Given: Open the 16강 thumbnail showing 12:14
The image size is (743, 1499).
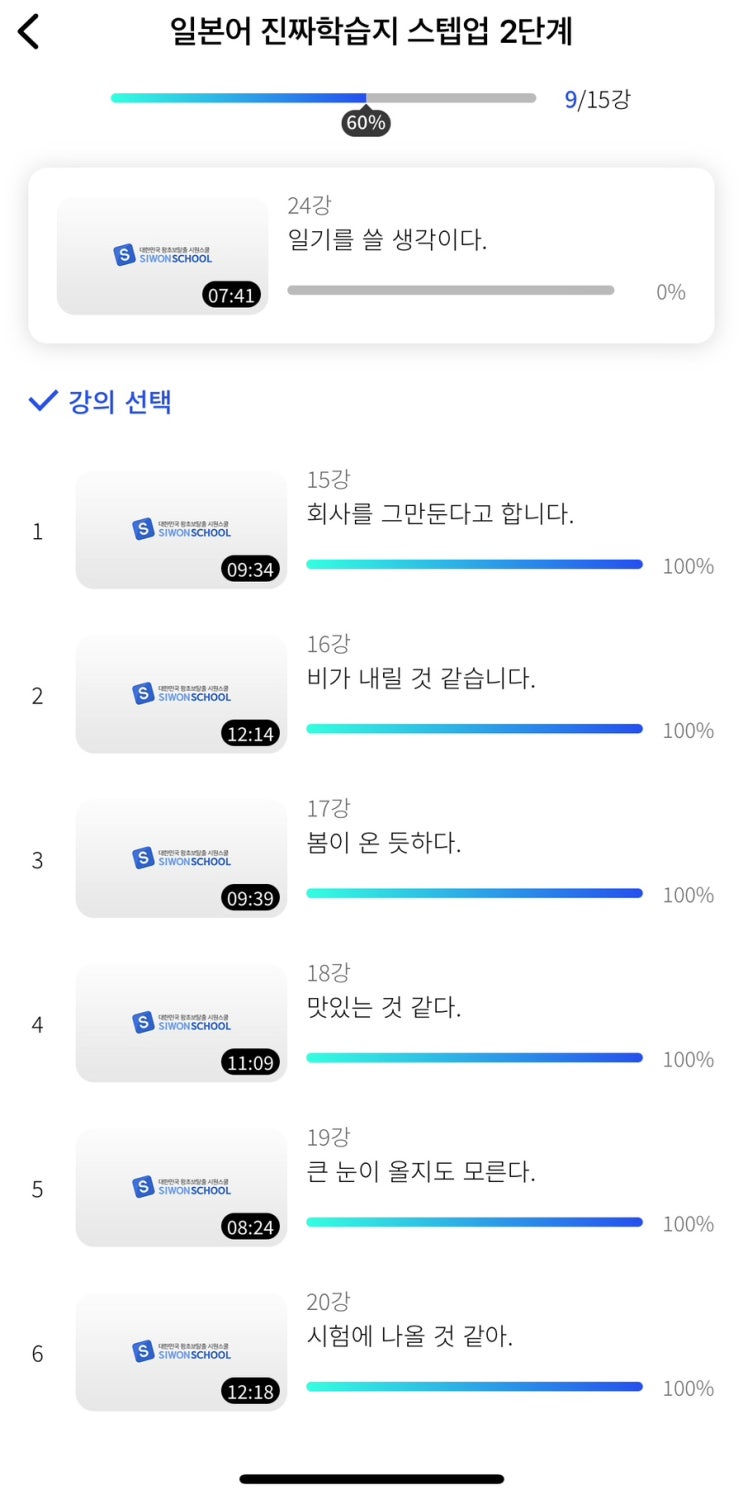Looking at the screenshot, I should (181, 694).
